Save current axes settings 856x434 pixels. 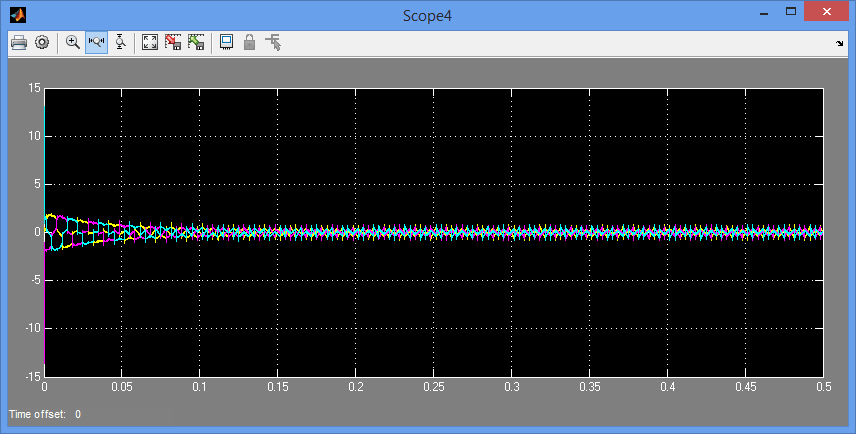pos(173,42)
